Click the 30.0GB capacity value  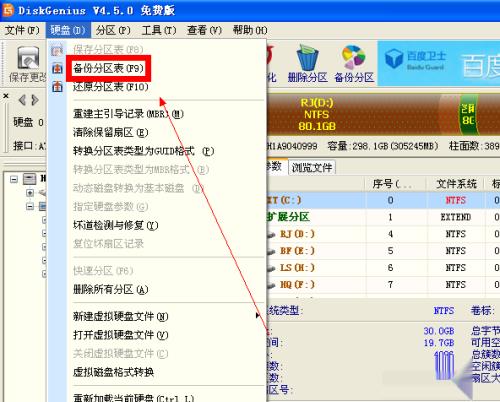439,331
